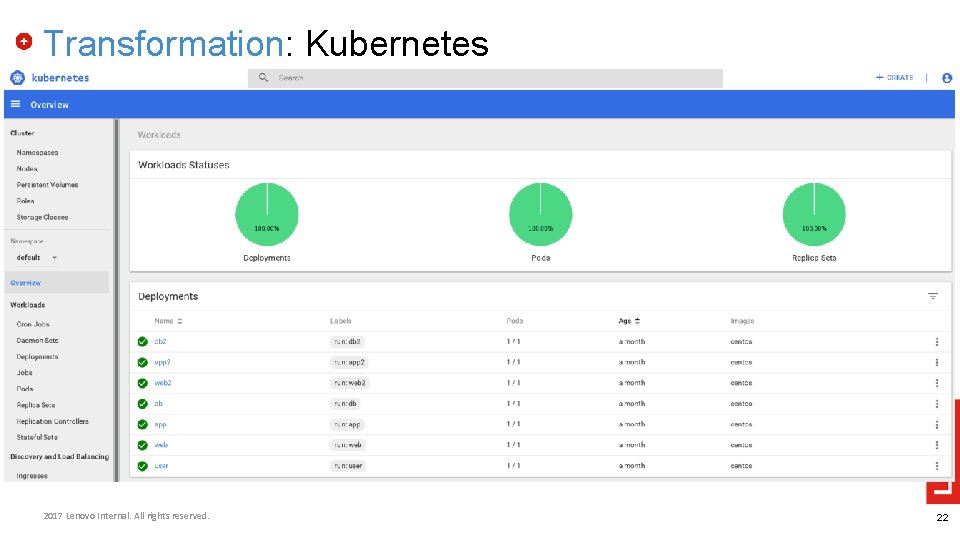Open actions menu for db deployment
The image size is (960, 540).
[x=937, y=403]
